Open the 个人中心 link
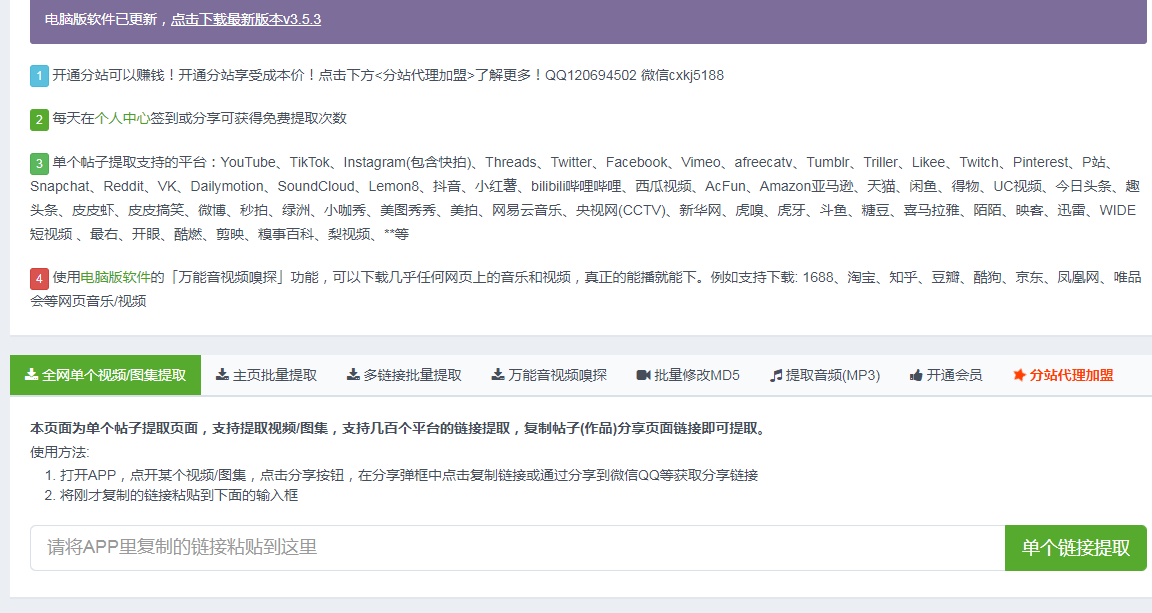1152x613 pixels. coord(122,118)
